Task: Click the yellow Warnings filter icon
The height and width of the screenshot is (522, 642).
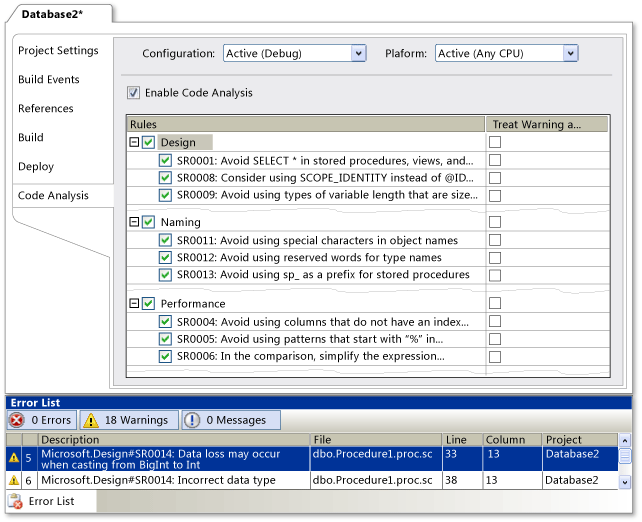Action: pos(90,420)
